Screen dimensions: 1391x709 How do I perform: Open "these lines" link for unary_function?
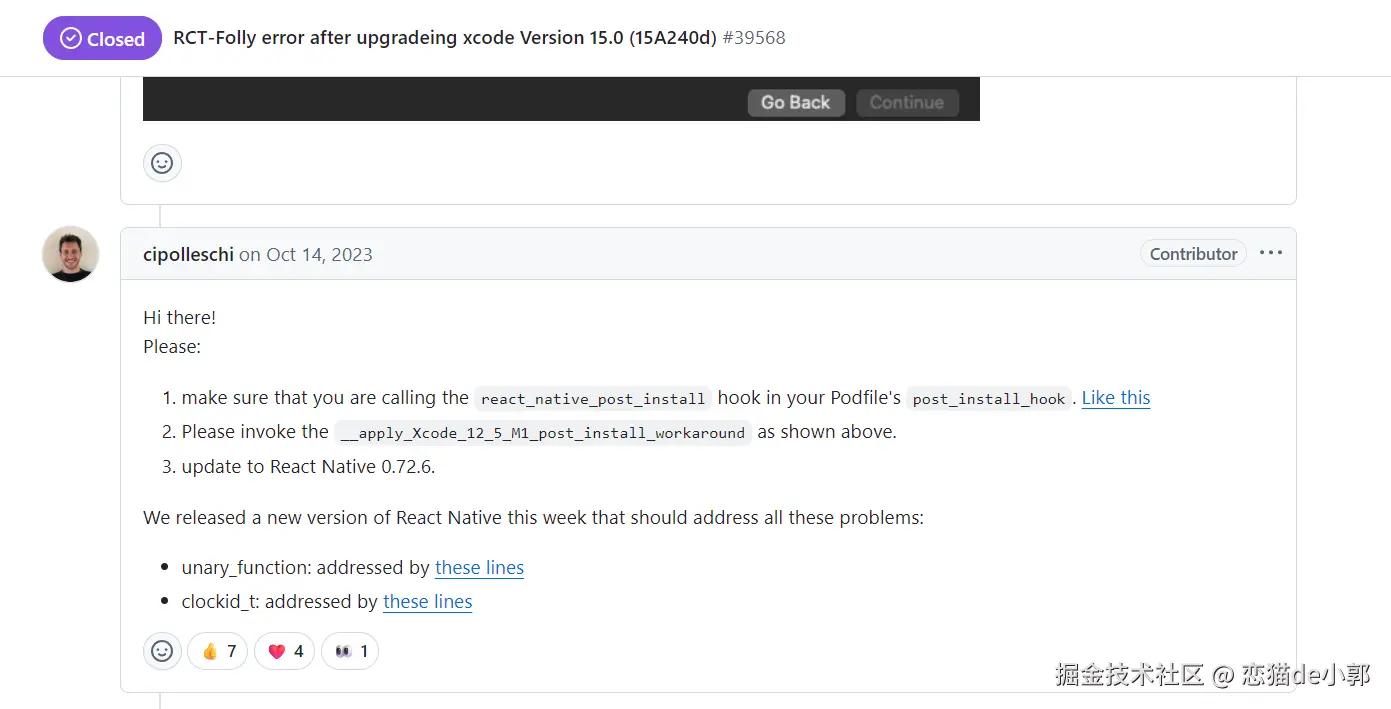tap(479, 568)
